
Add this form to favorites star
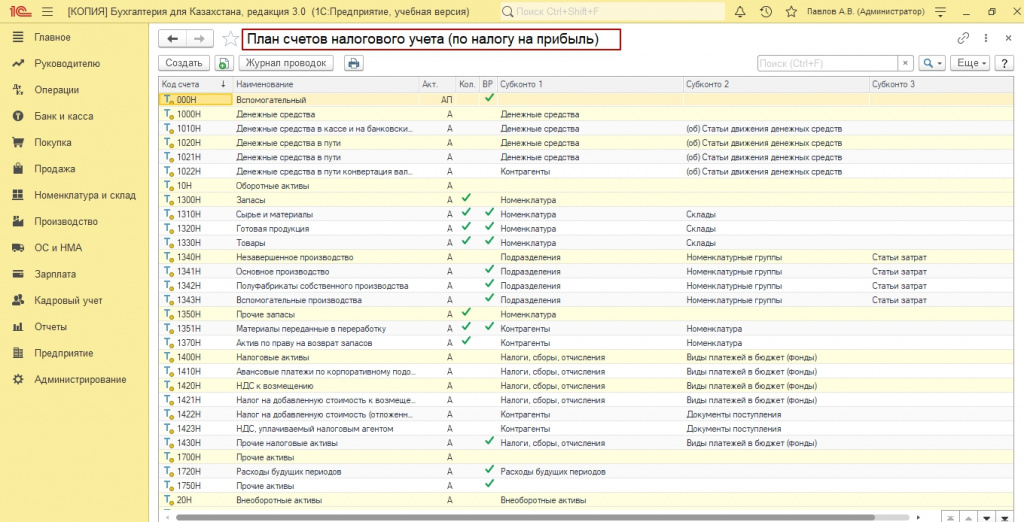tap(230, 39)
